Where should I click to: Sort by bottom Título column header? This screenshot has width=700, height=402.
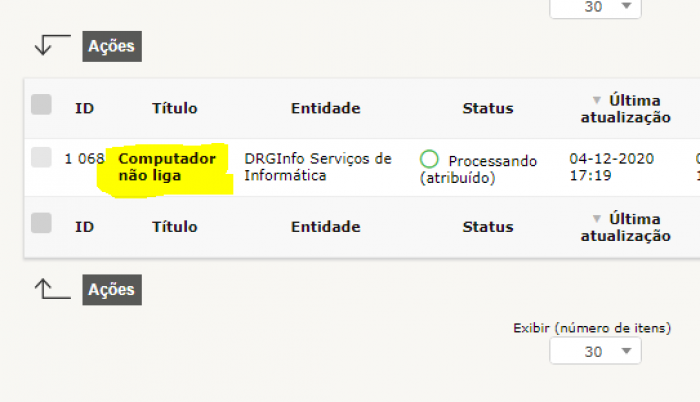pyautogui.click(x=174, y=227)
